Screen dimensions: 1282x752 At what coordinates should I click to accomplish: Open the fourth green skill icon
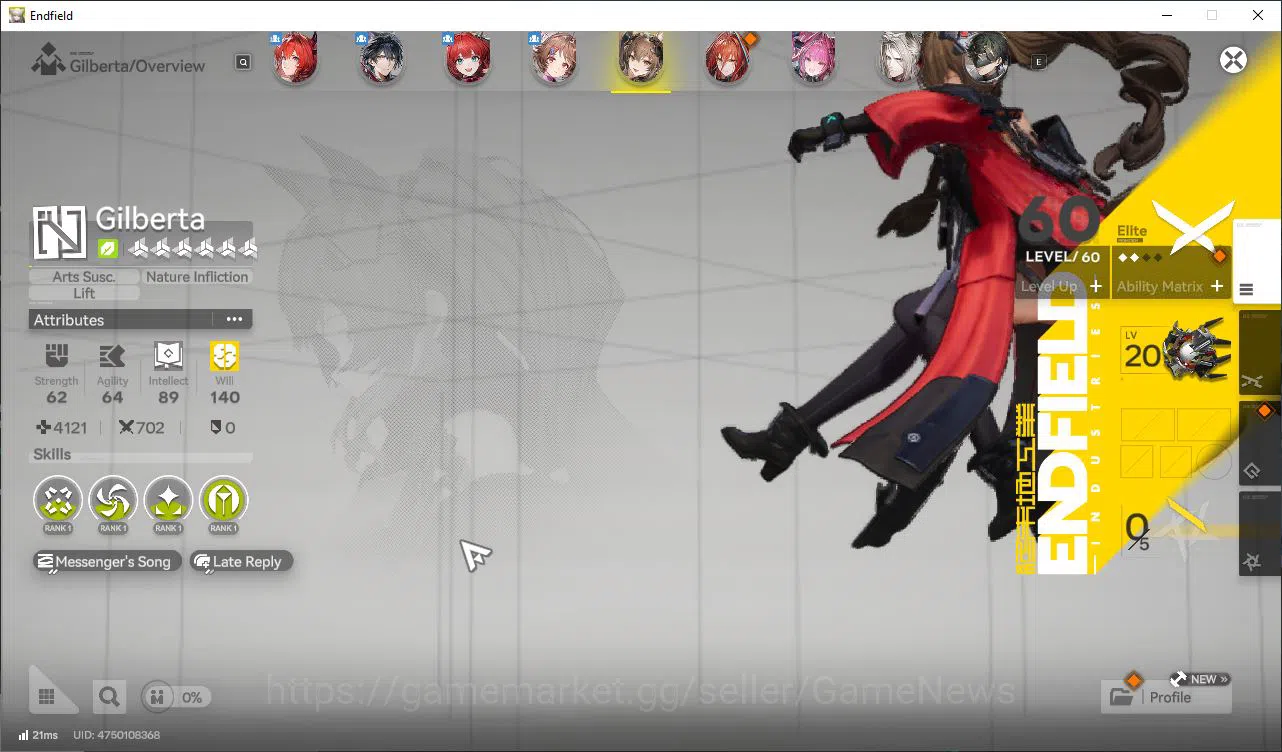pyautogui.click(x=223, y=500)
